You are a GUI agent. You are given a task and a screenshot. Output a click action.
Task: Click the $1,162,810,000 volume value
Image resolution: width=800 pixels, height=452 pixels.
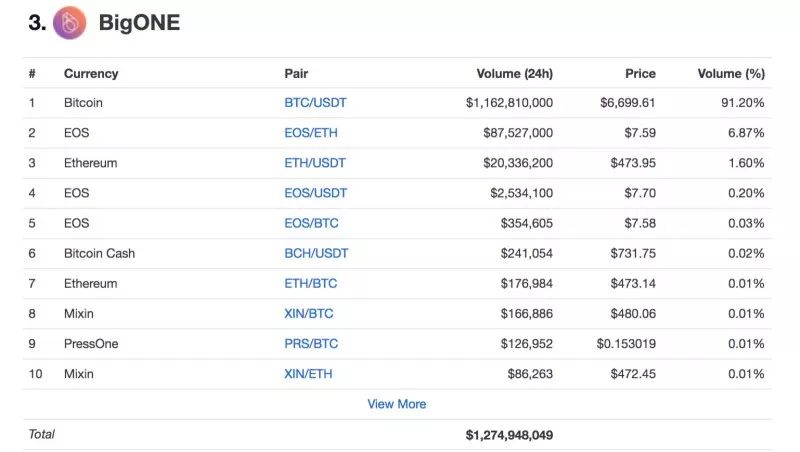tap(509, 103)
